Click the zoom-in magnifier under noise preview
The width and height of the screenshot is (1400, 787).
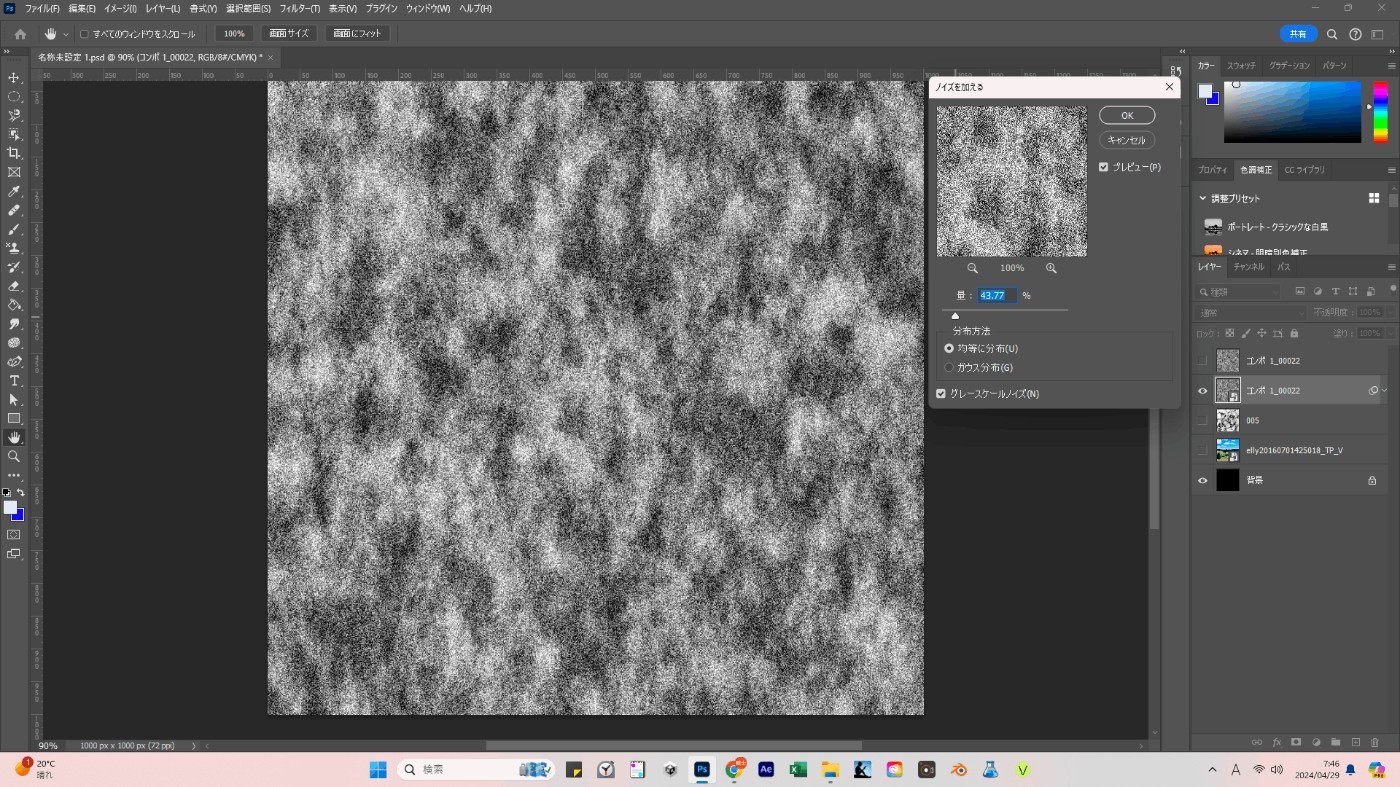(1051, 268)
